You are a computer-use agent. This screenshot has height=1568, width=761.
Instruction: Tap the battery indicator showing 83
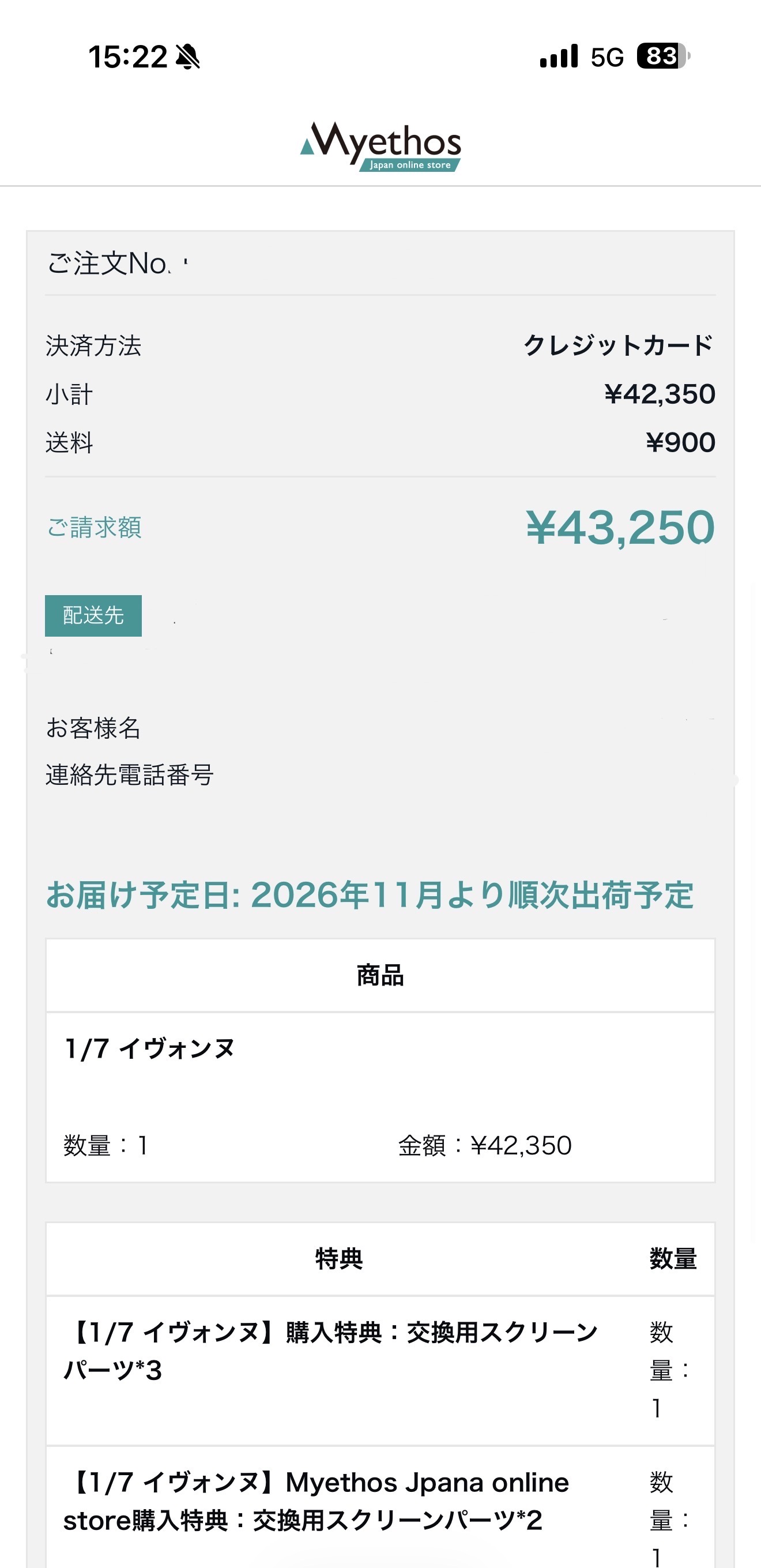[x=662, y=57]
